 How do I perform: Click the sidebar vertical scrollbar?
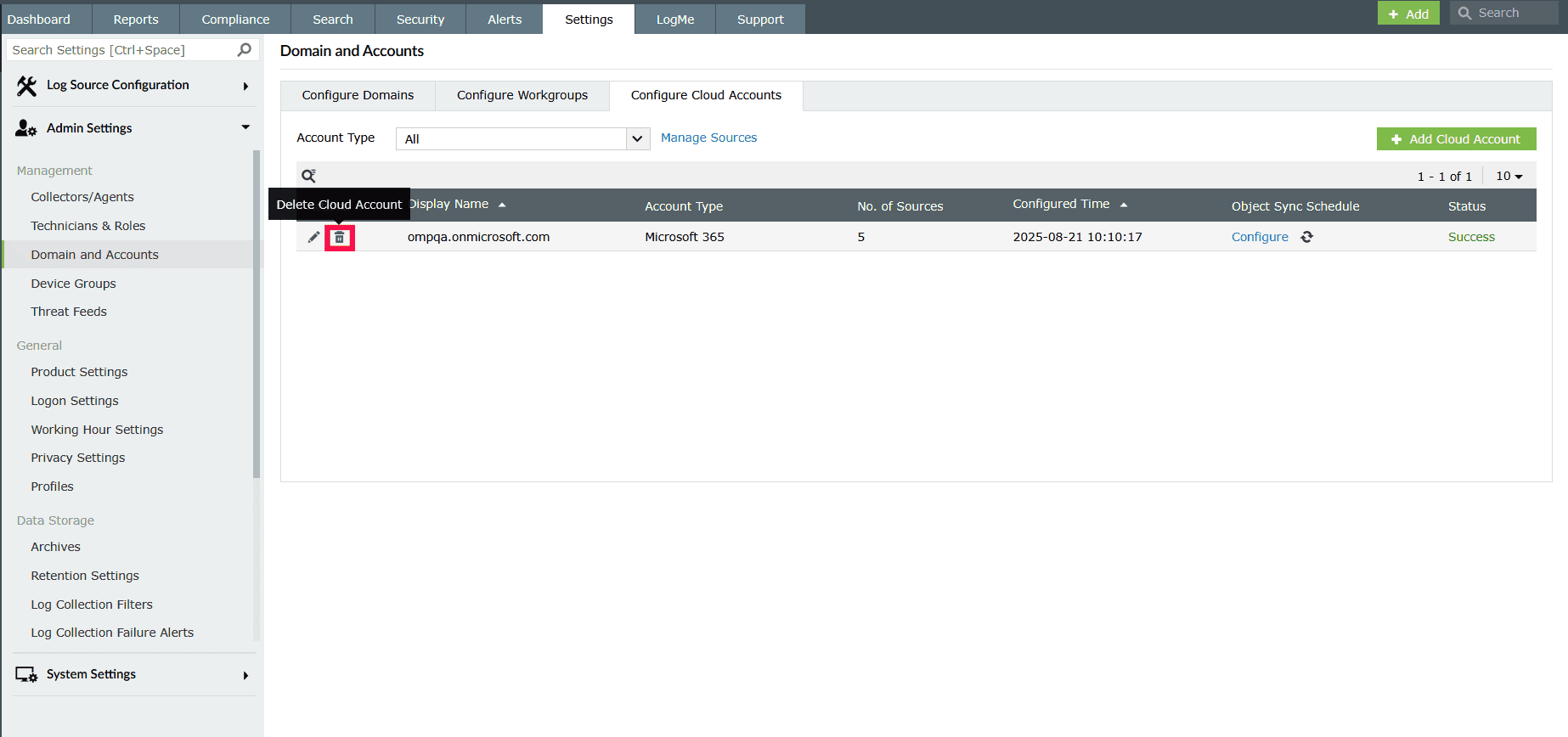point(257,314)
